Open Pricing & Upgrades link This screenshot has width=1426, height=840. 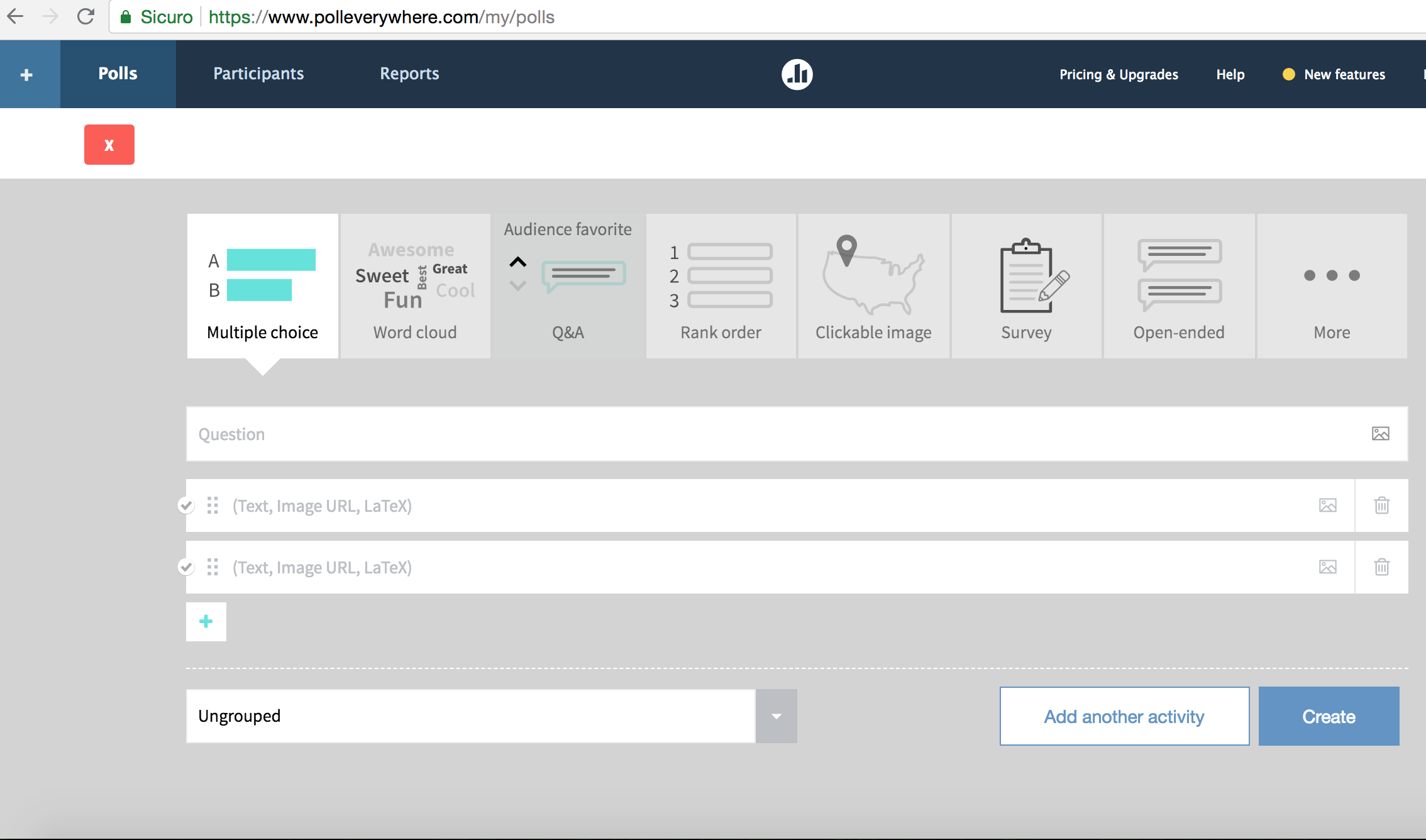1119,75
